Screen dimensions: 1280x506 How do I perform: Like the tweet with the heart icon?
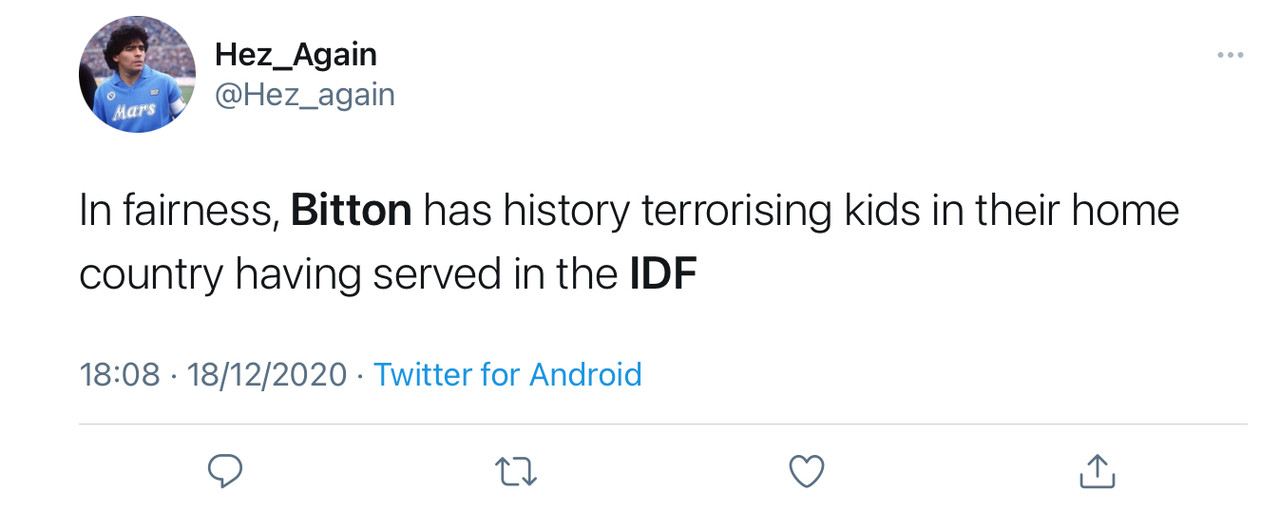click(806, 471)
